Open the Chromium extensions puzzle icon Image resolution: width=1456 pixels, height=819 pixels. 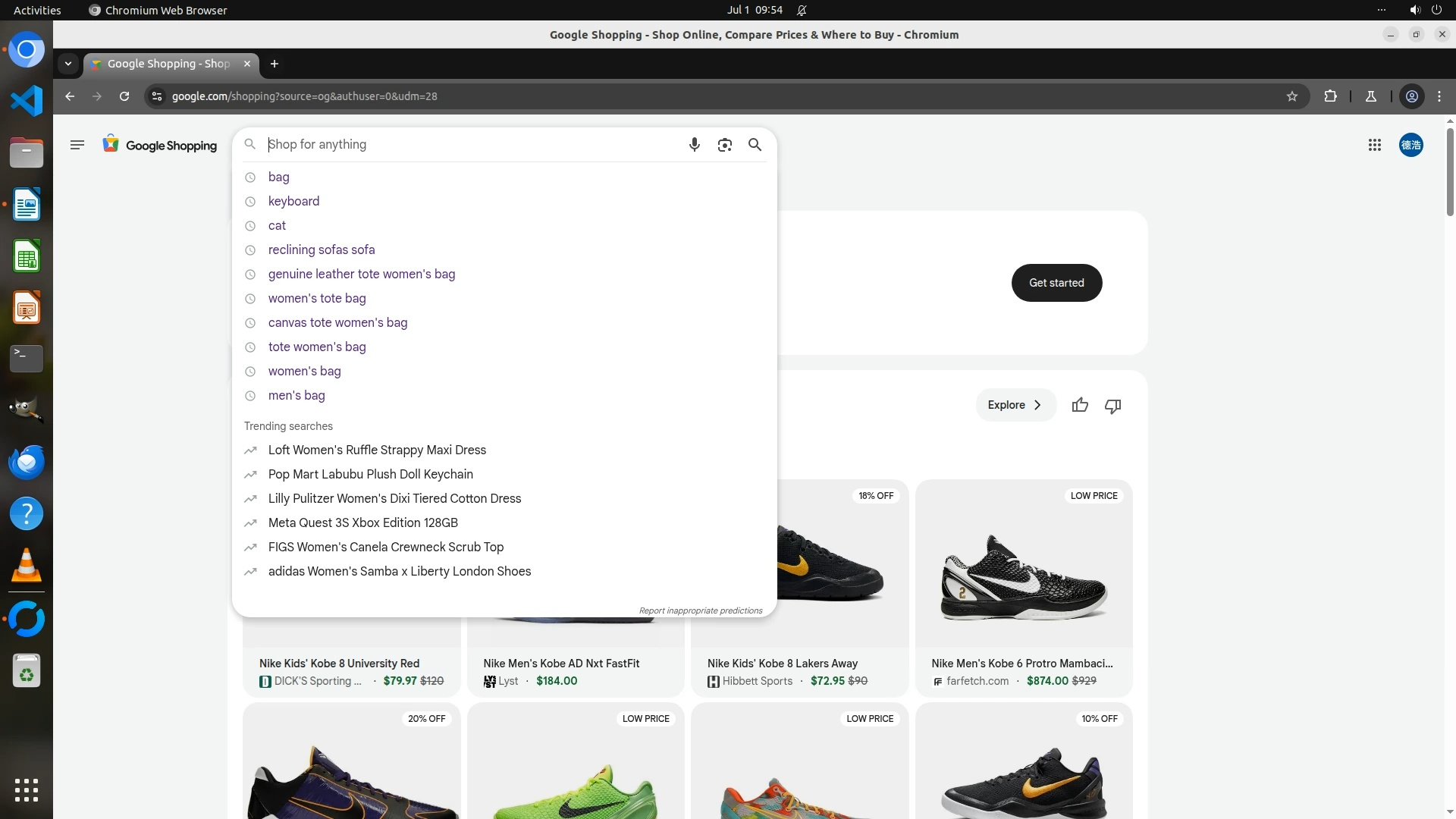point(1330,96)
